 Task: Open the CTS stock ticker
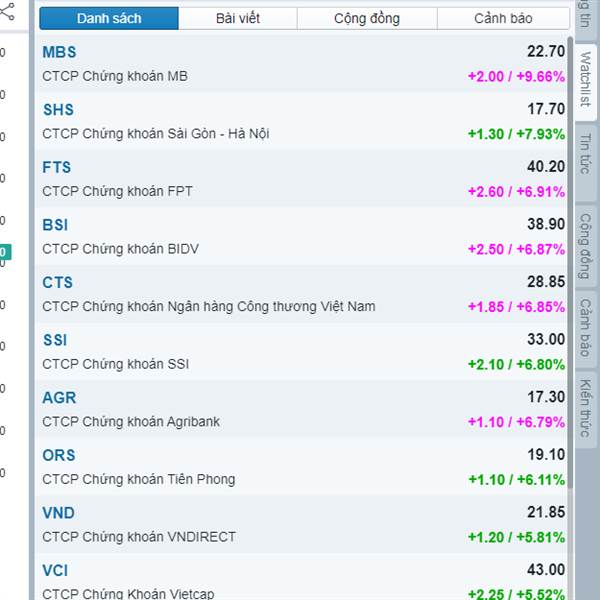coord(57,282)
